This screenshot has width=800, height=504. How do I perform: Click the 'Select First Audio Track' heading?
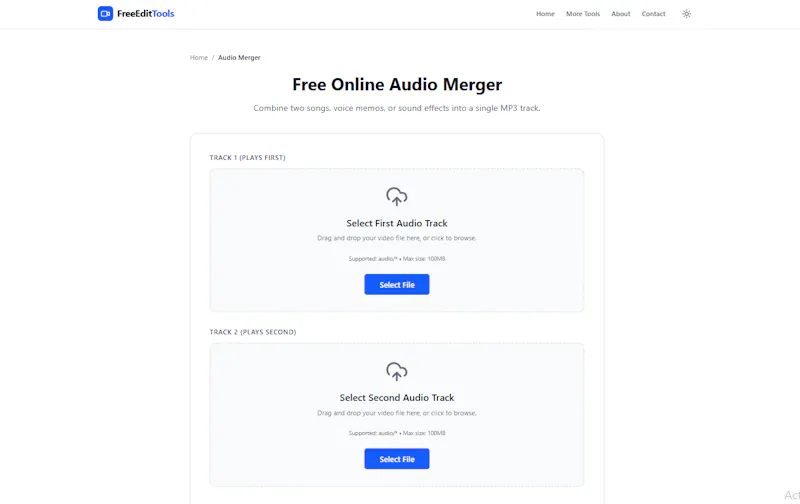396,223
